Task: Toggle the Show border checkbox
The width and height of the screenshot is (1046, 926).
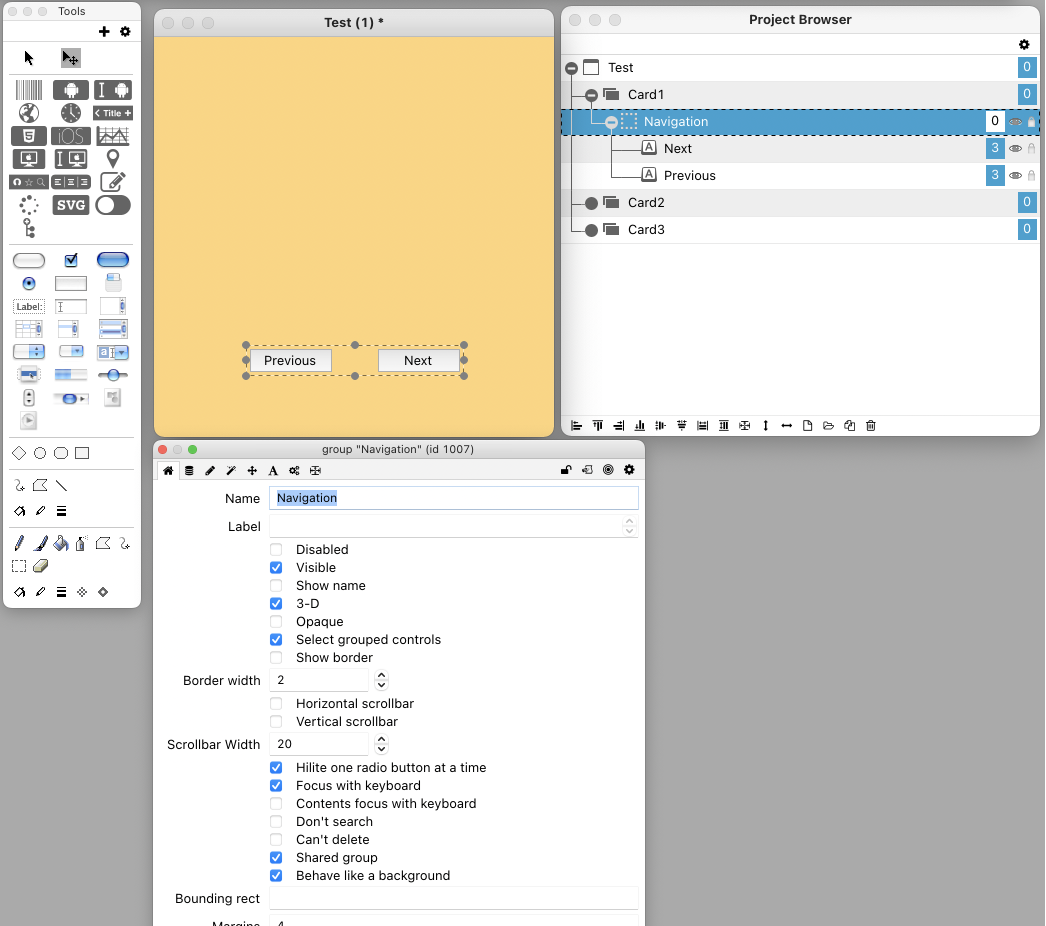Action: point(276,658)
